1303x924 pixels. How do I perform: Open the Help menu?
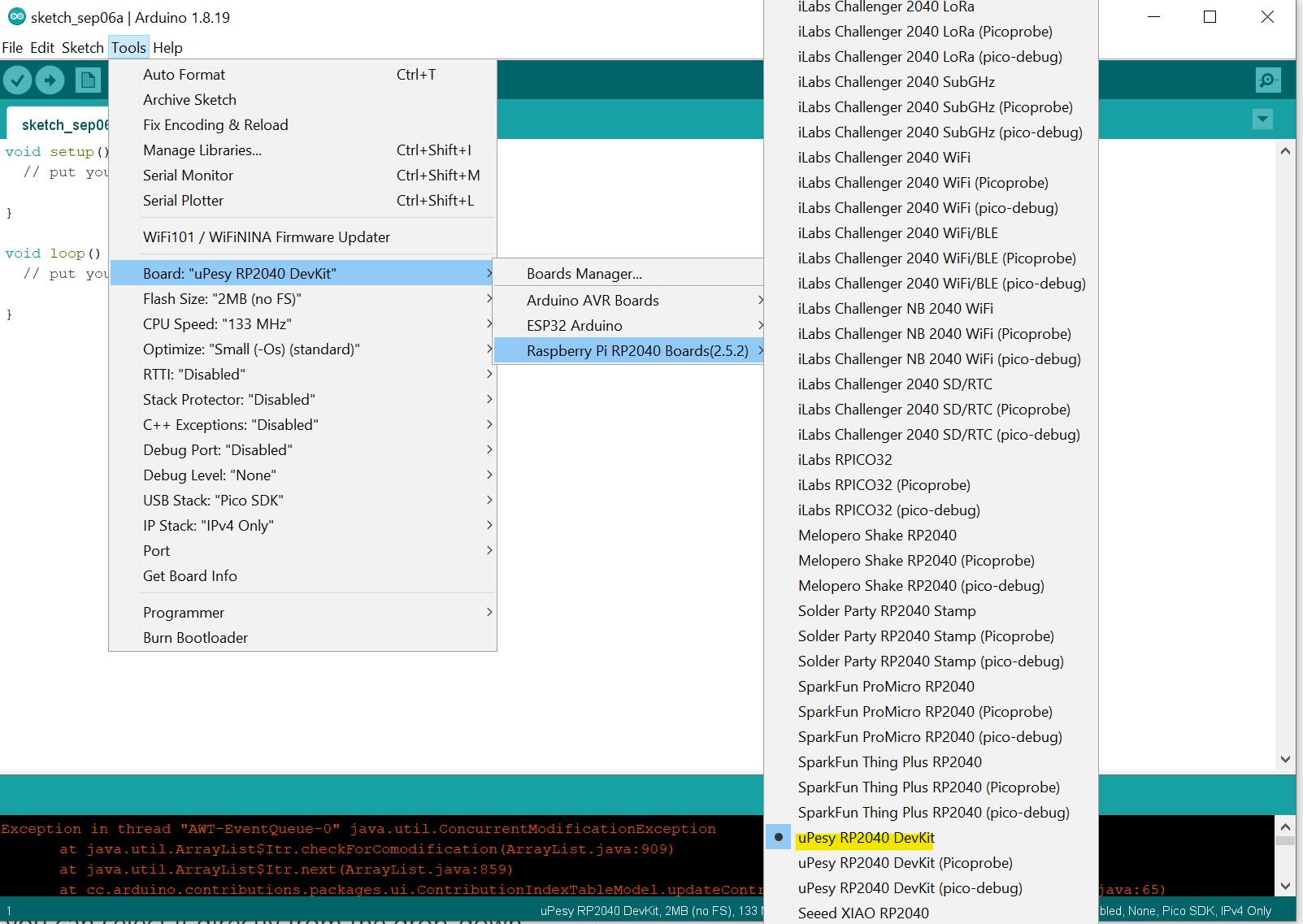click(167, 47)
